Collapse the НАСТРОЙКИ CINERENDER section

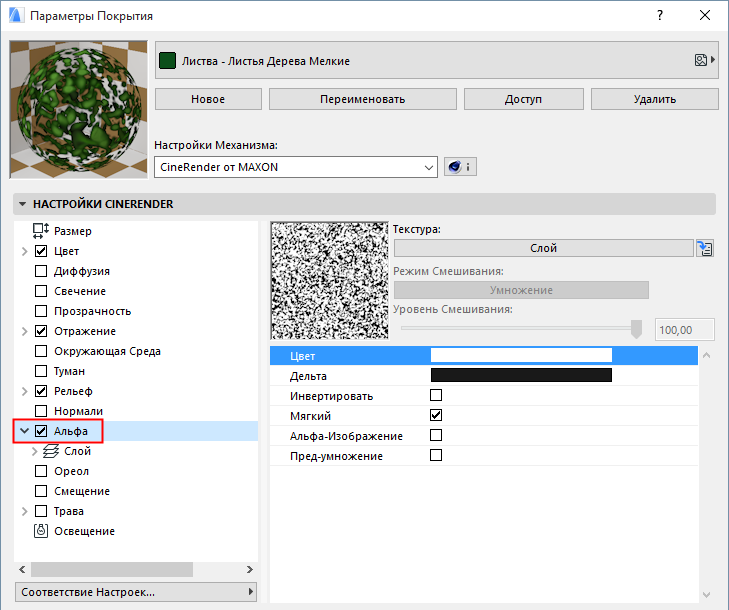point(22,204)
